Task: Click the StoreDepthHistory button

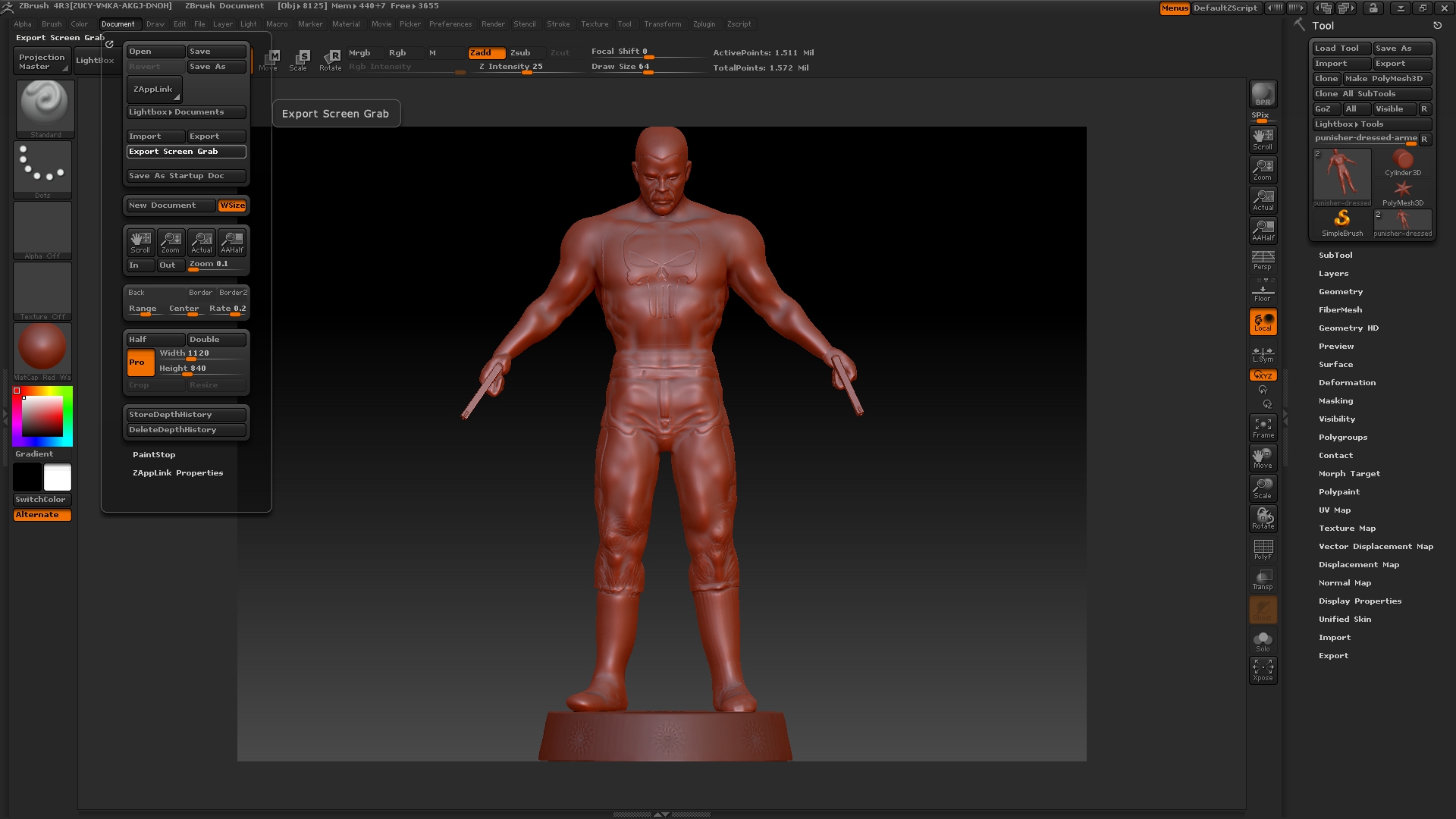Action: point(187,415)
